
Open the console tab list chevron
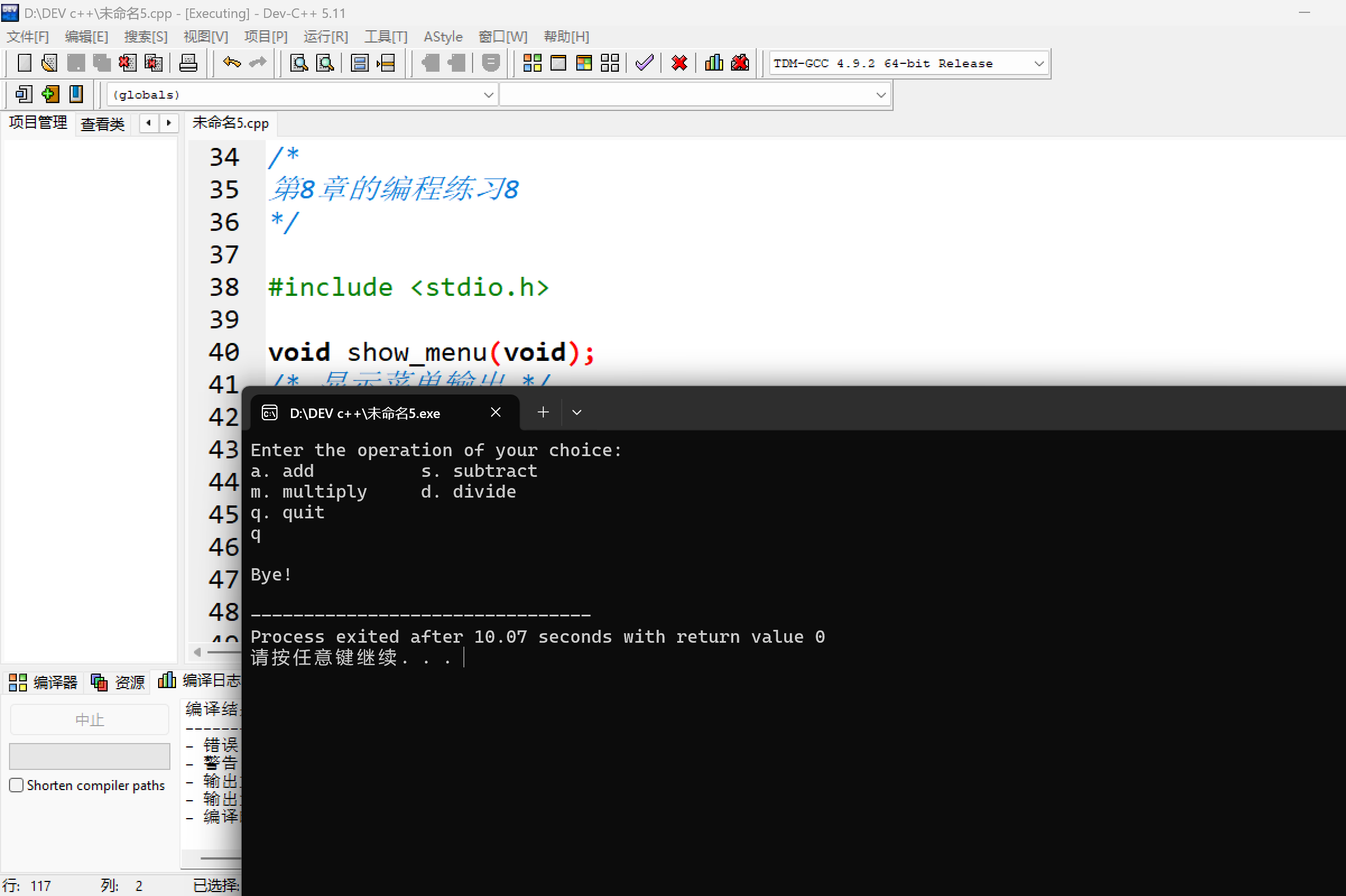tap(577, 412)
